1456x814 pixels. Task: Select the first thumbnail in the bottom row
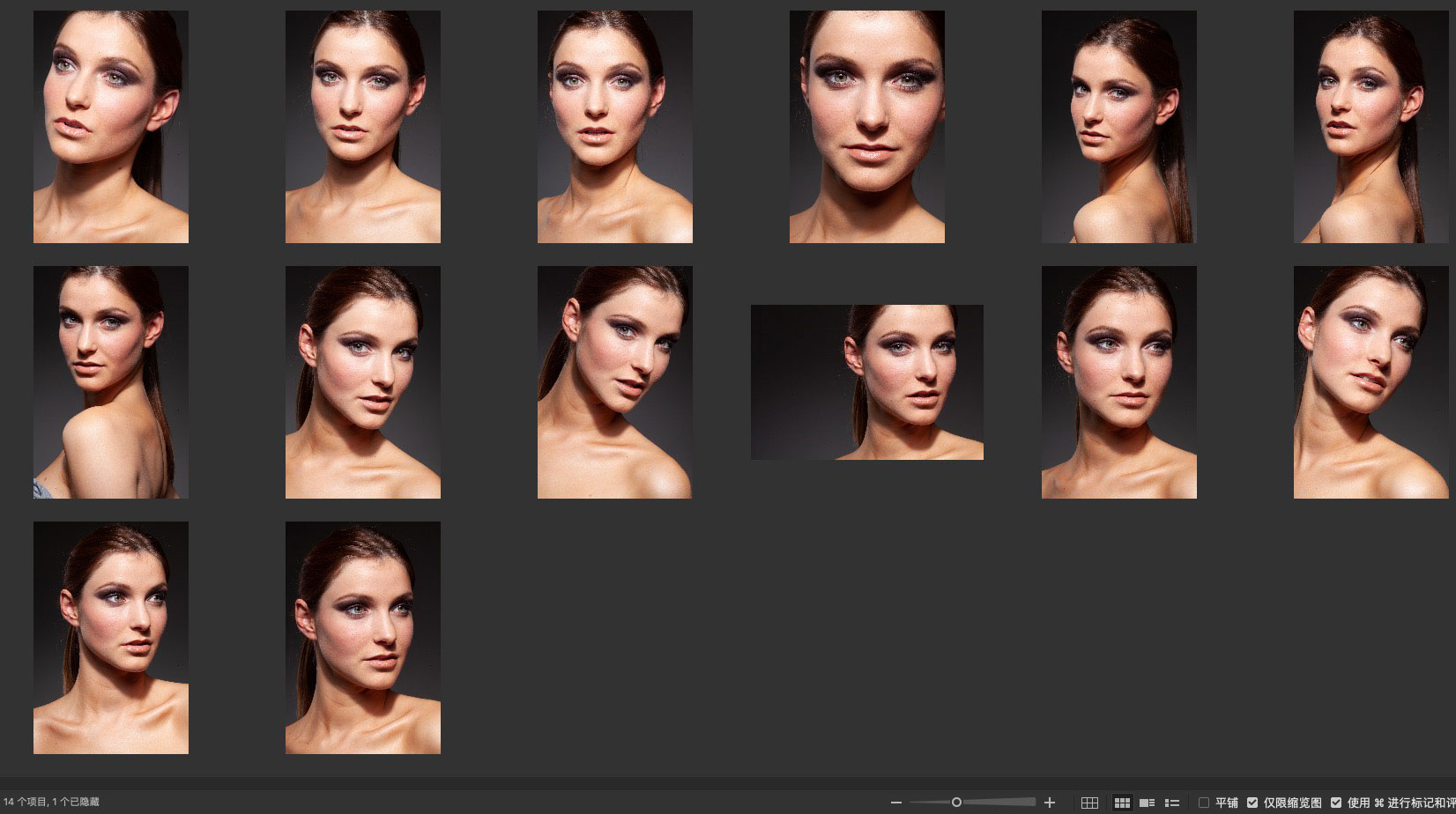(x=111, y=638)
